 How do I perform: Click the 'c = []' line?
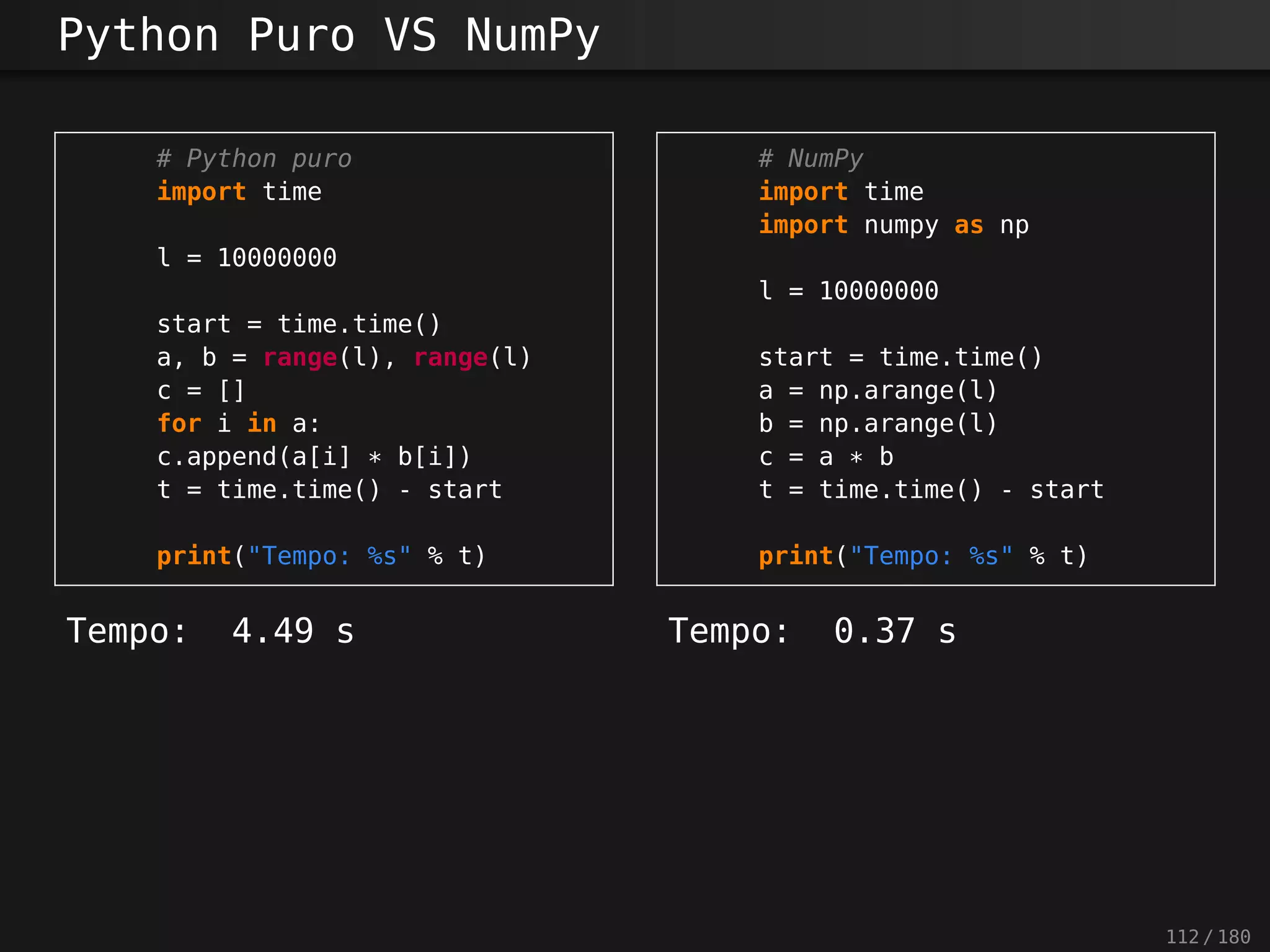(201, 390)
